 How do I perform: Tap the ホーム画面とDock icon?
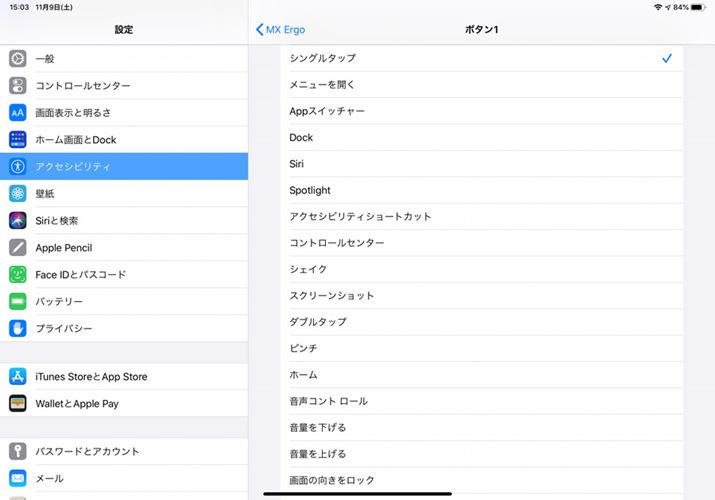18,140
